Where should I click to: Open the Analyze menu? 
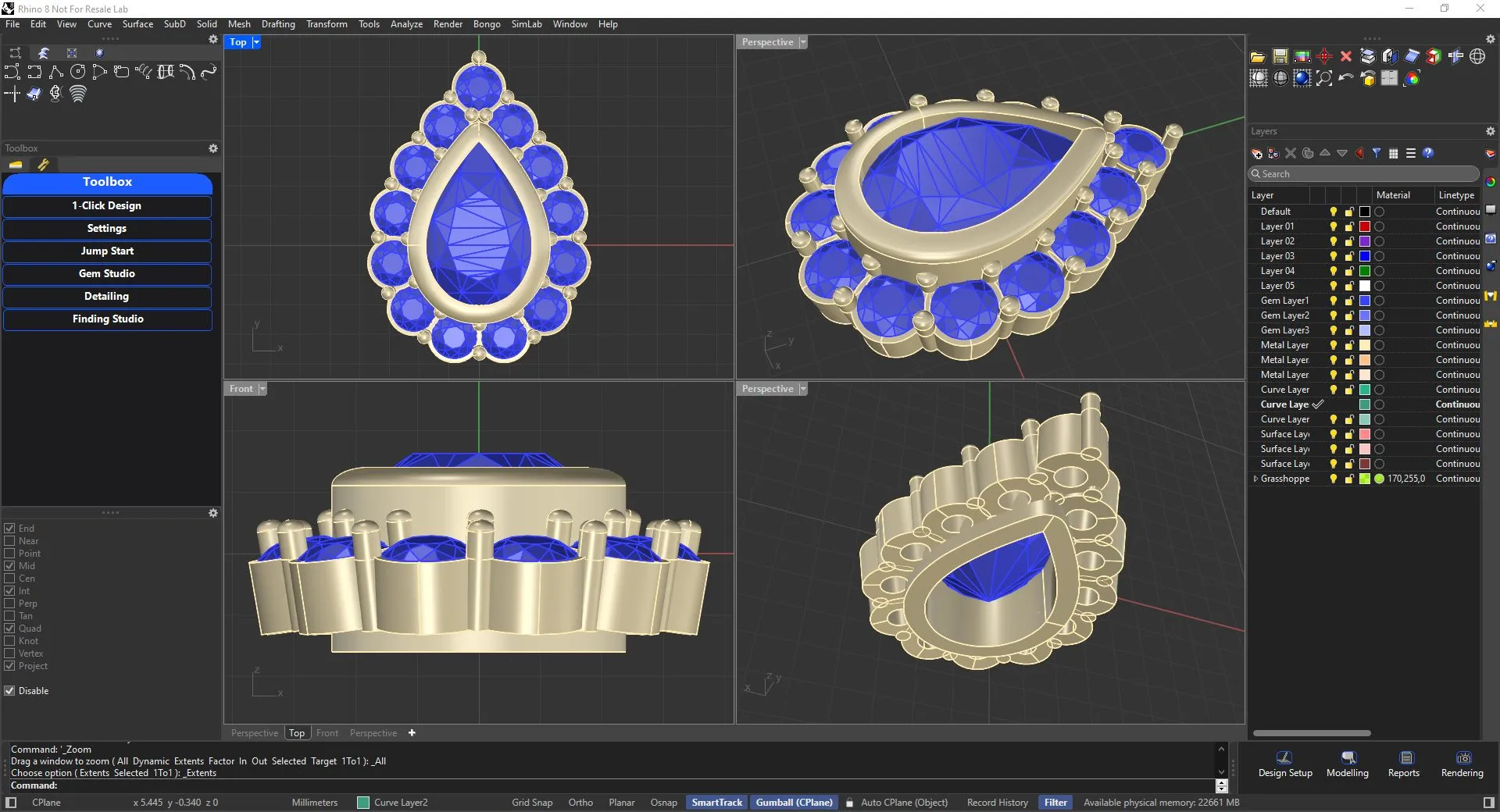click(x=406, y=24)
